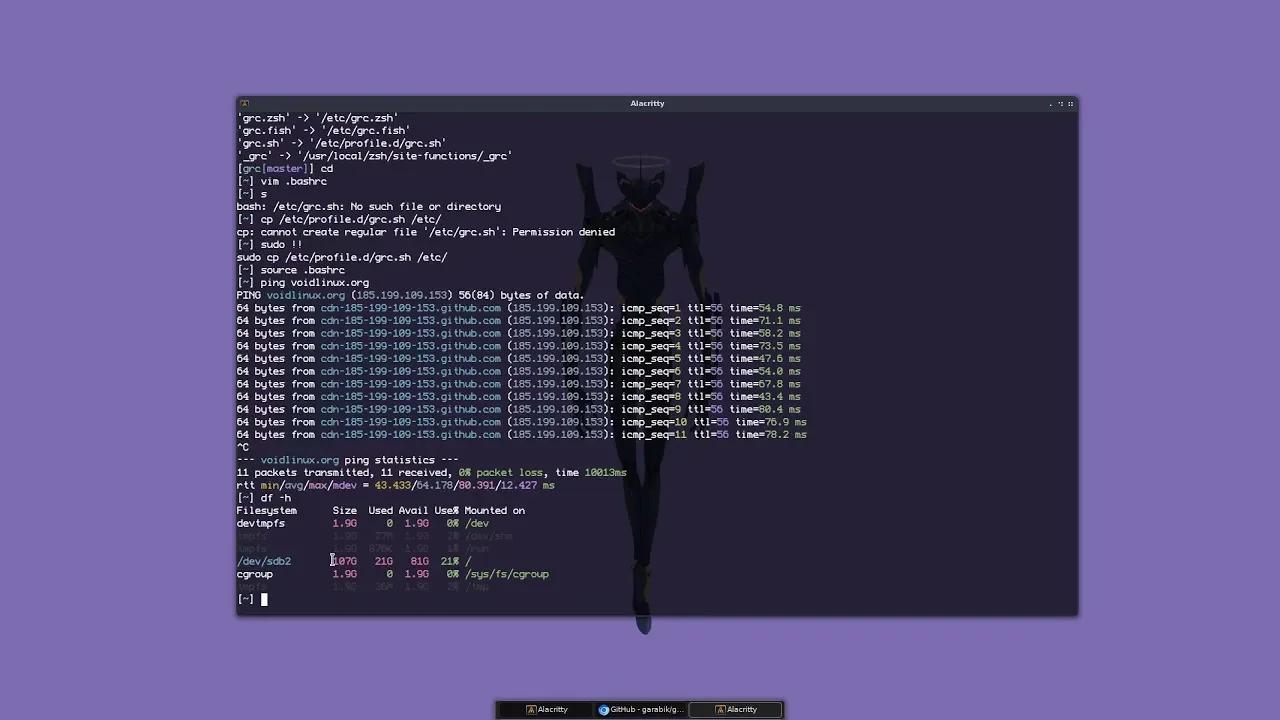Click the 'Permission denied' error text
The width and height of the screenshot is (1280, 720).
click(x=564, y=232)
